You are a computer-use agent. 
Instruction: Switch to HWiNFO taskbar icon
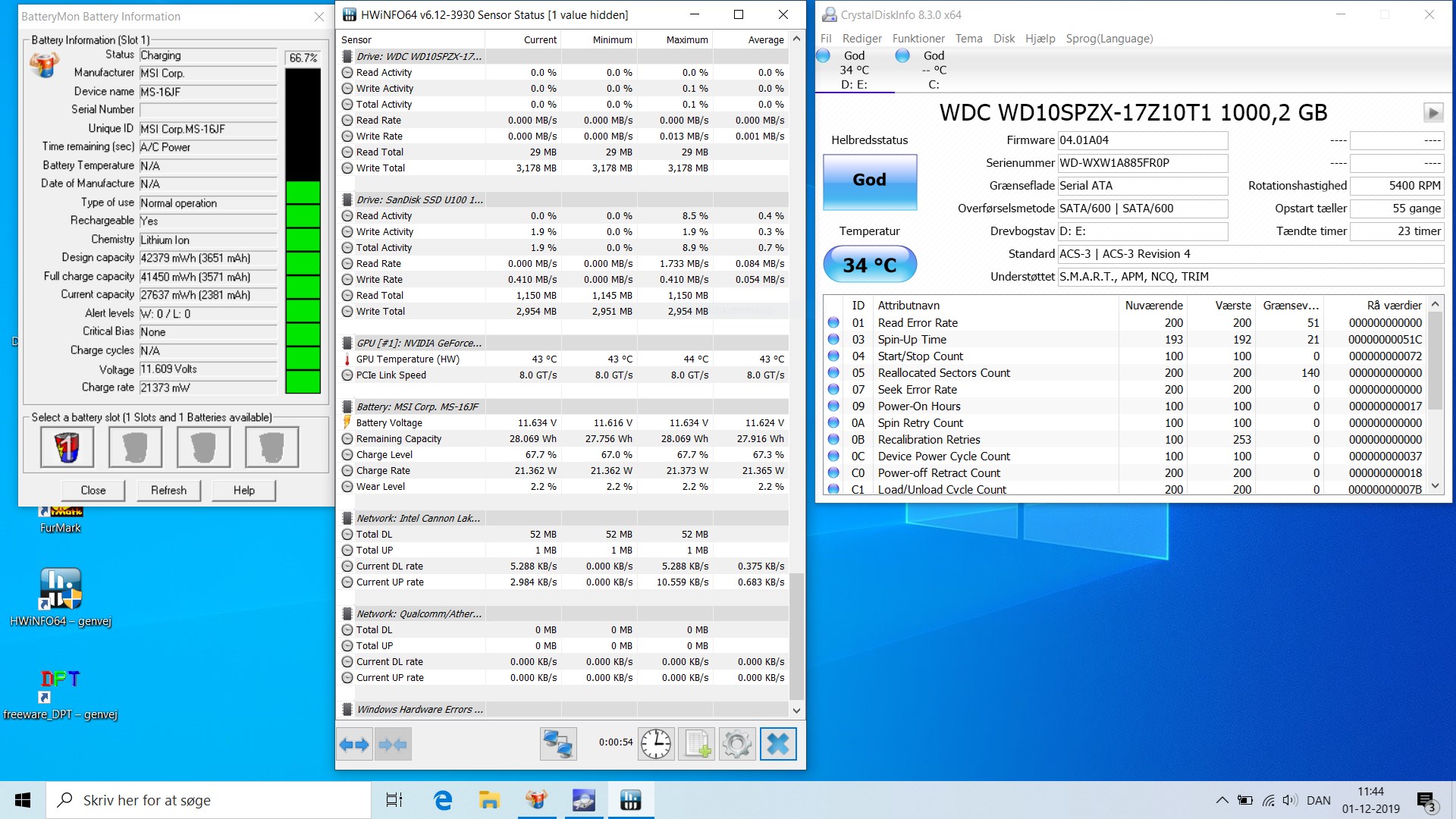[x=630, y=800]
